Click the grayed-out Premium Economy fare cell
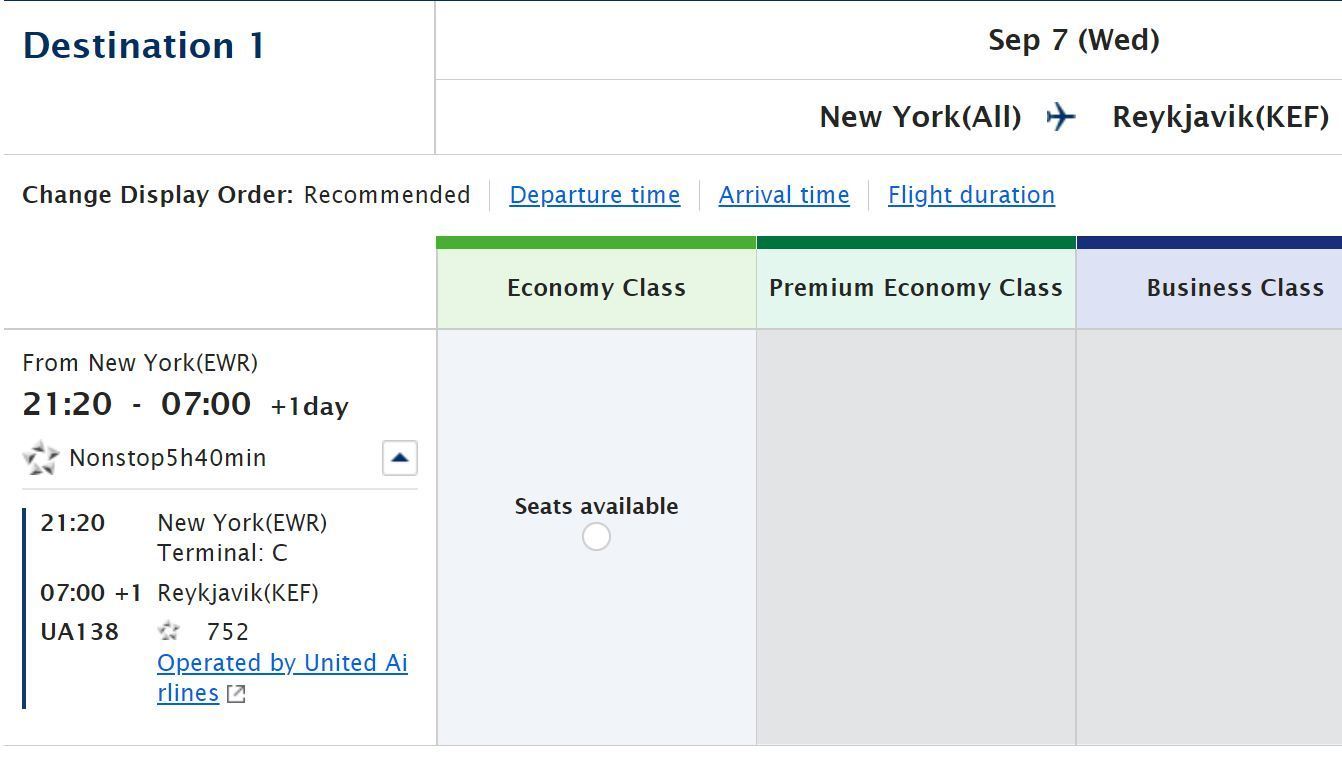 point(916,537)
